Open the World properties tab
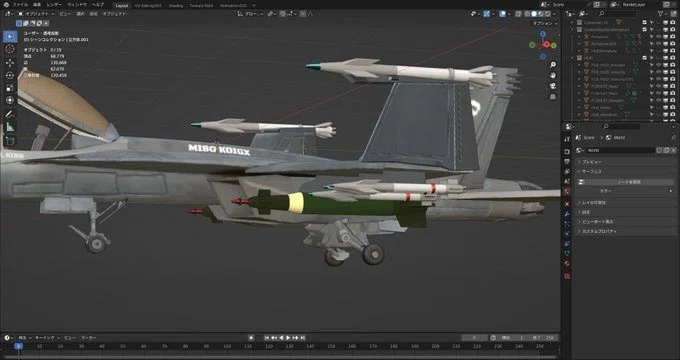This screenshot has height=360, width=680. [567, 191]
